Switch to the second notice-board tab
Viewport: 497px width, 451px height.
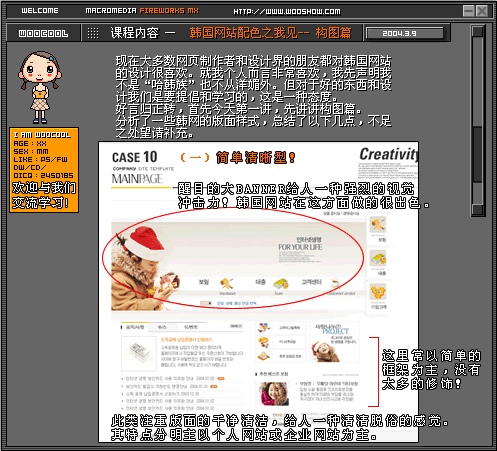(162, 327)
